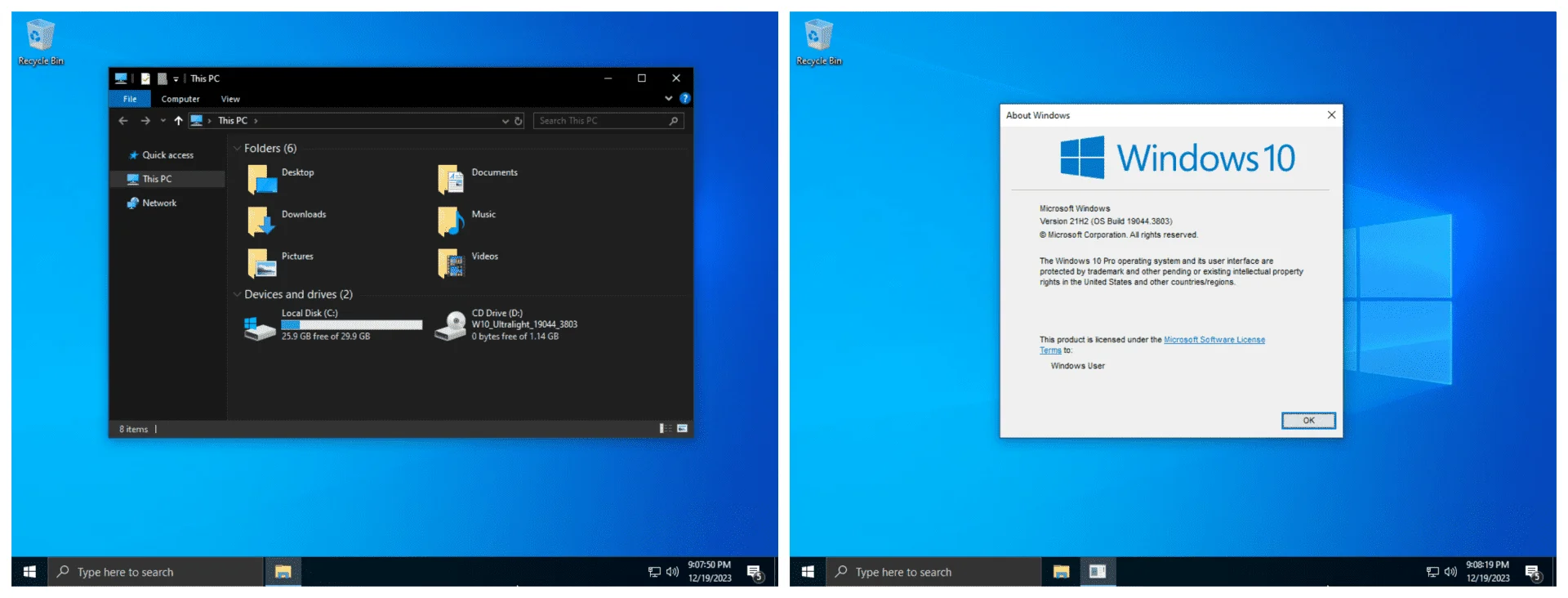Select the Pictures folder icon

tap(262, 263)
